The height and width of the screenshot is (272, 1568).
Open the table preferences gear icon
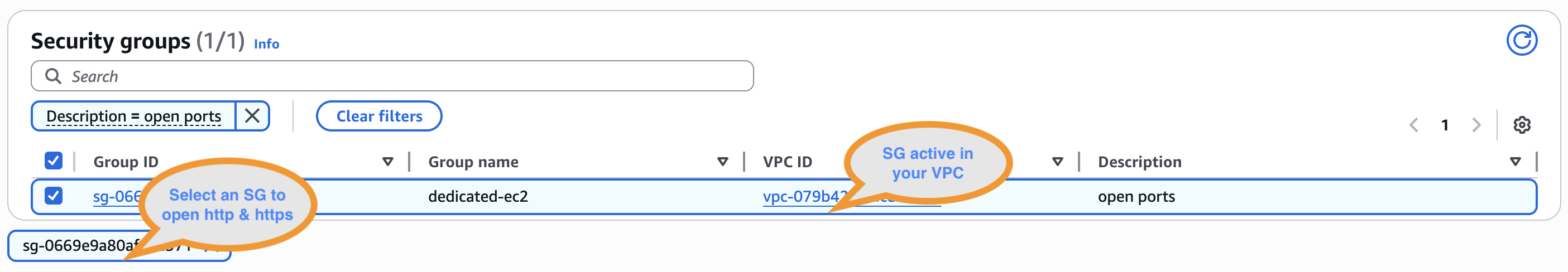1521,125
